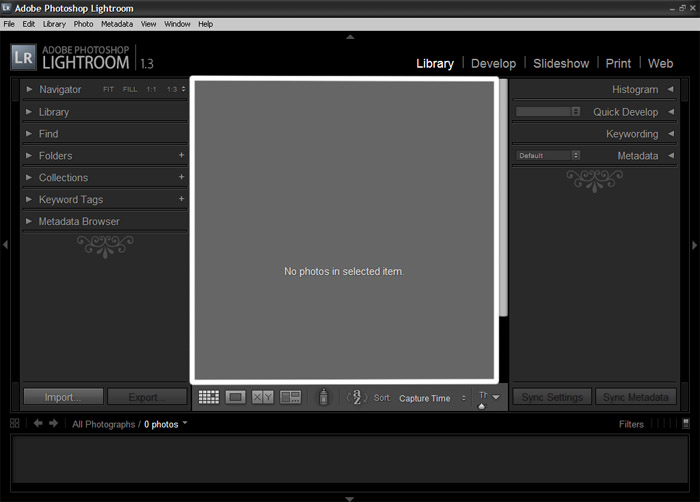The image size is (700, 502).
Task: Open the Metadata menu
Action: pos(117,24)
